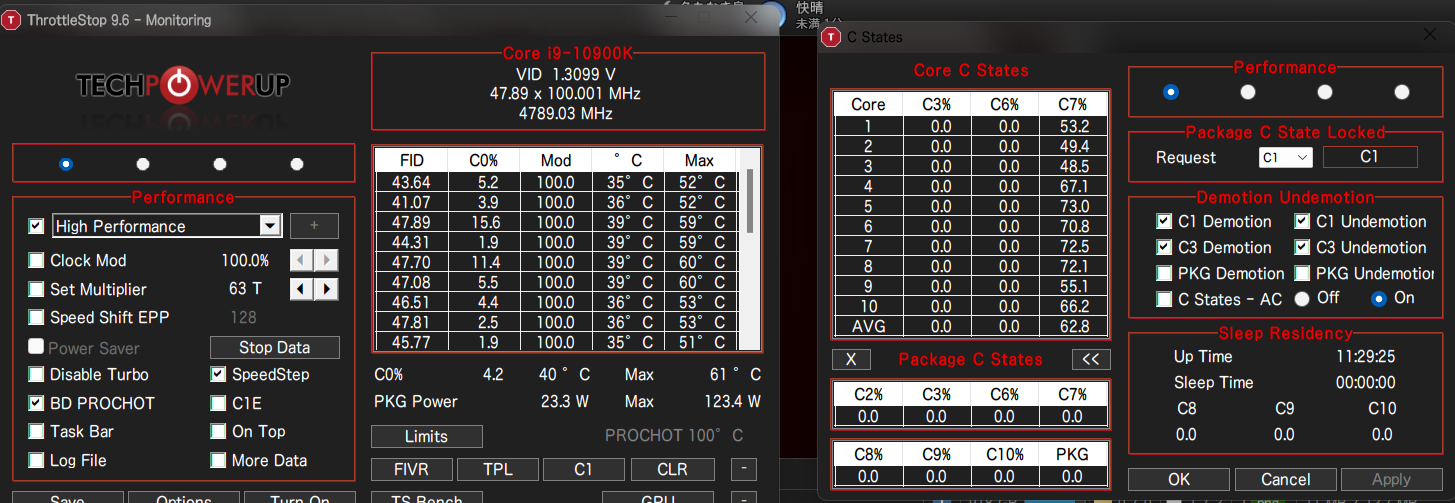Uncheck the C3 Demotion checkbox
1455x503 pixels.
point(1164,247)
